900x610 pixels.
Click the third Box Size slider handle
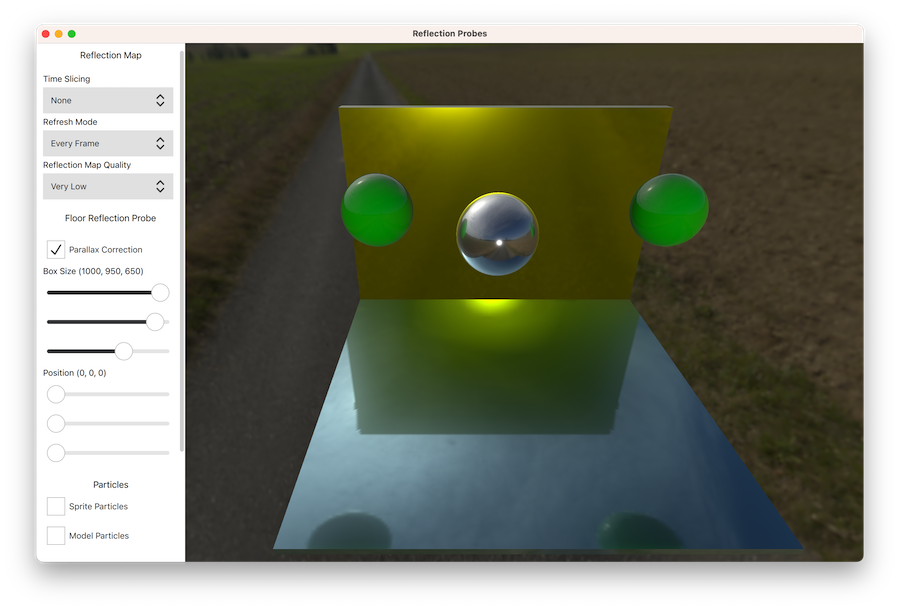coord(124,351)
